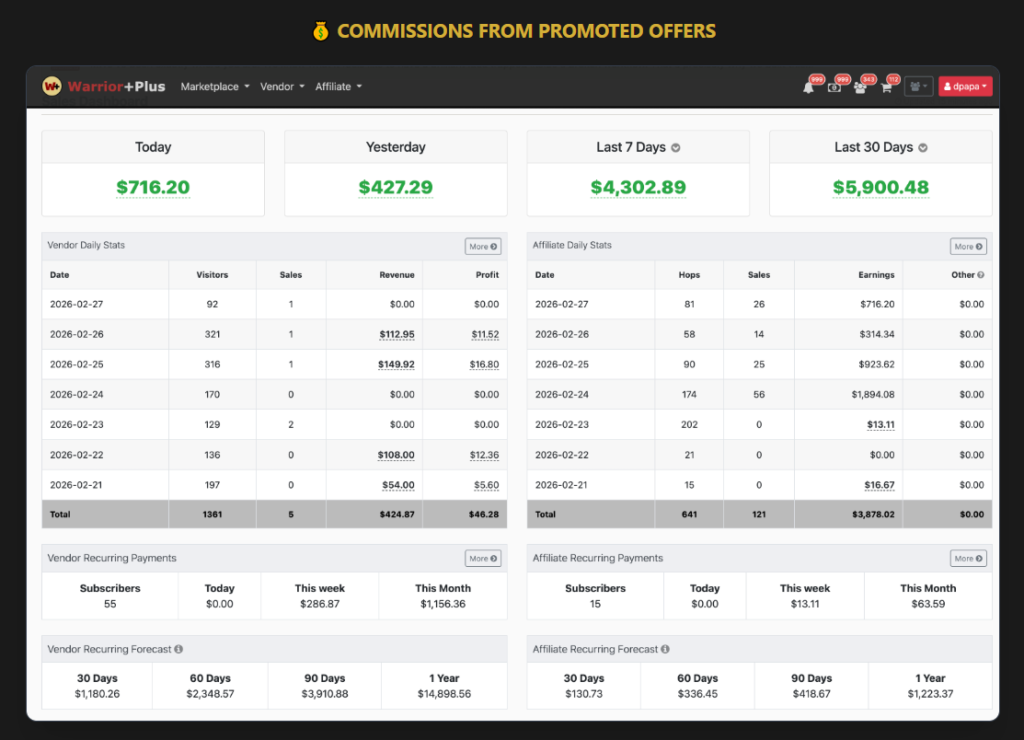Open the Marketplace dropdown
This screenshot has width=1024, height=740.
tap(213, 87)
